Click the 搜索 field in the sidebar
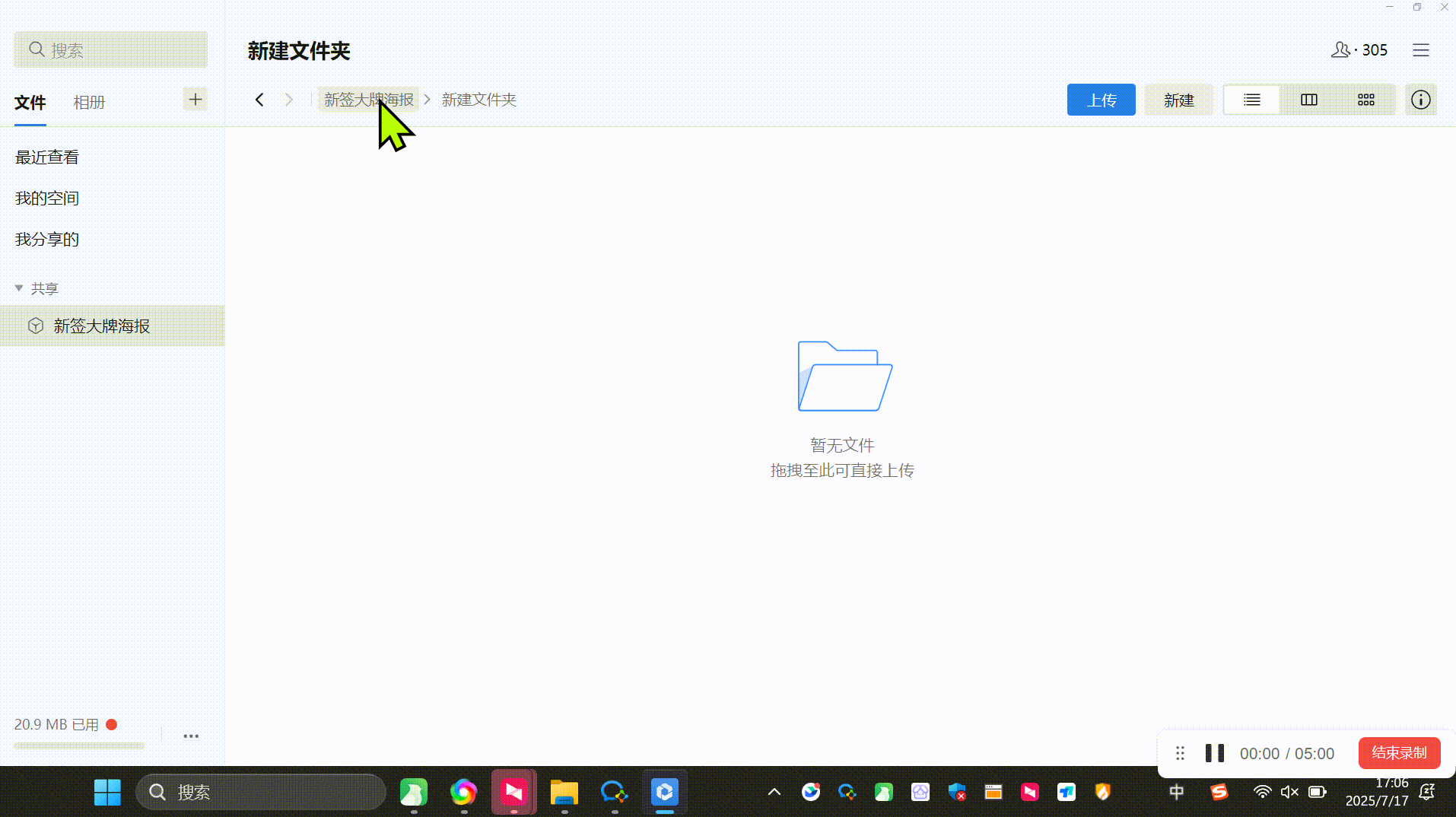Viewport: 1456px width, 817px height. (x=111, y=50)
